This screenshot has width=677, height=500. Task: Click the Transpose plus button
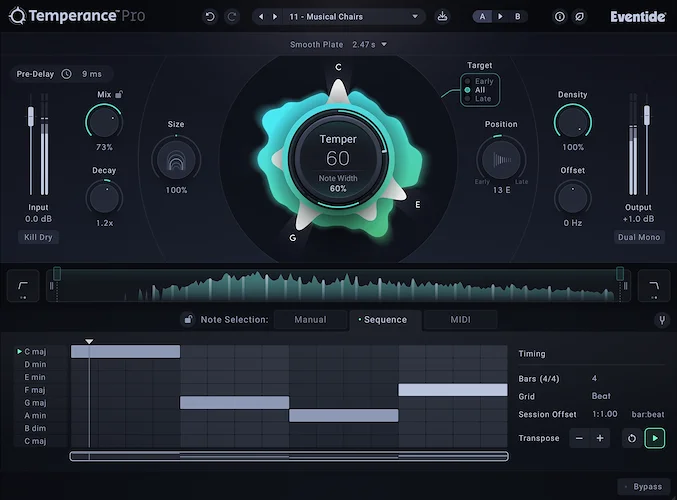pos(600,438)
